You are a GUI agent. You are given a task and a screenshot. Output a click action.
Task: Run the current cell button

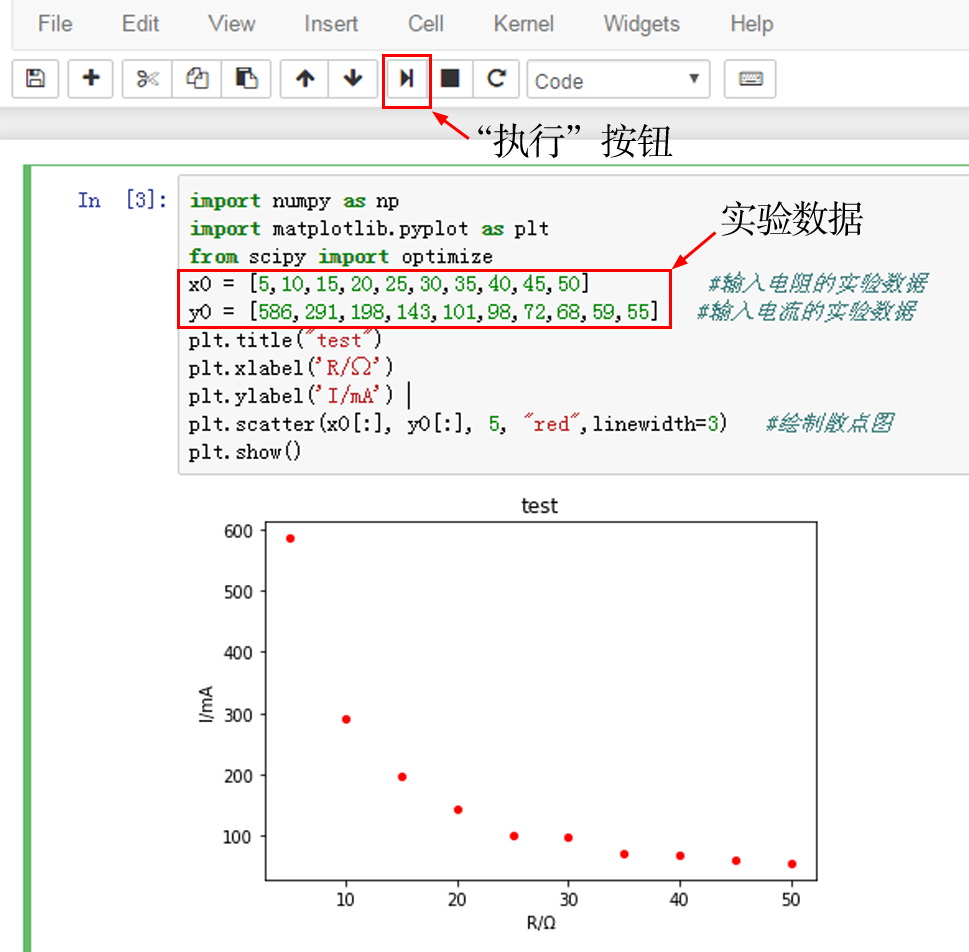click(x=407, y=79)
